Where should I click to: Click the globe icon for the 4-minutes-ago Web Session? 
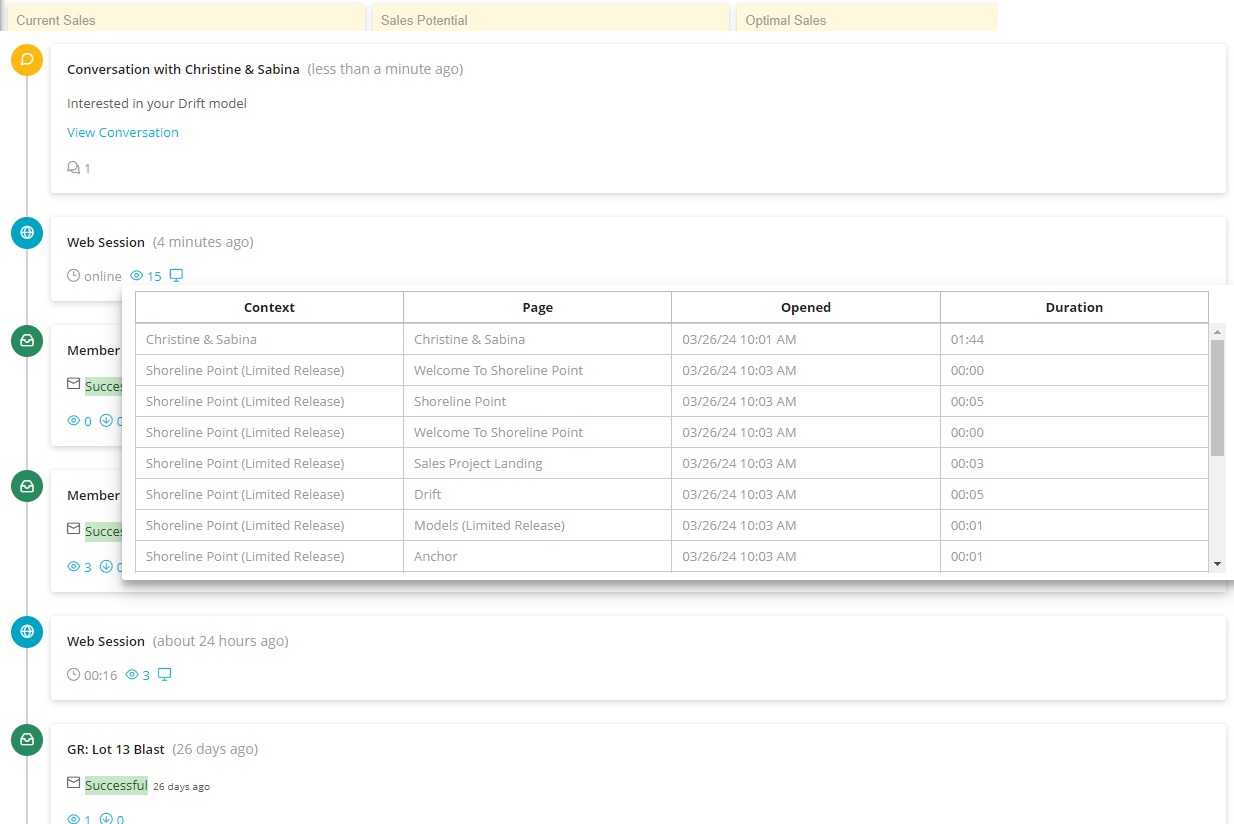[27, 233]
